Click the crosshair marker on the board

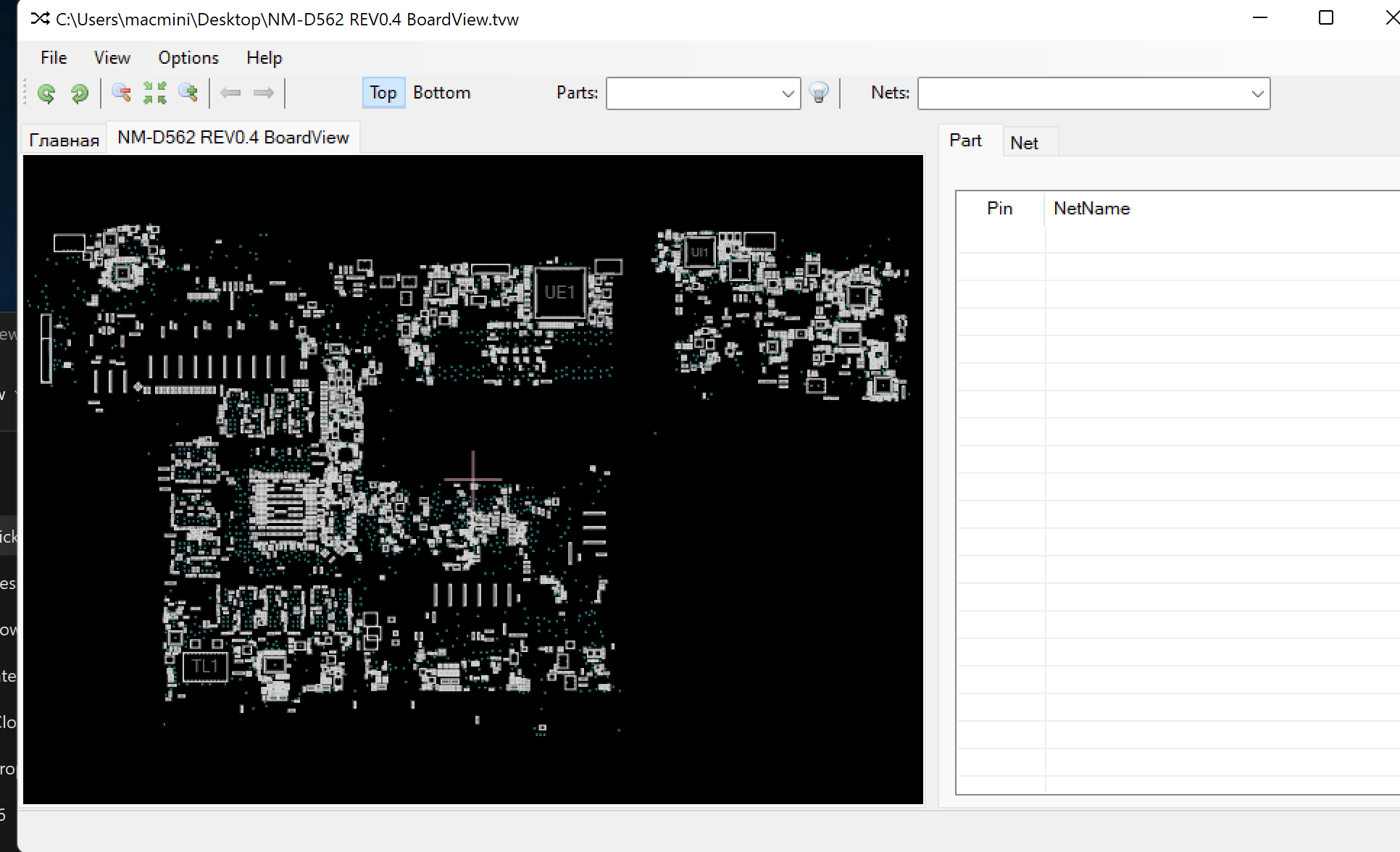tap(473, 478)
